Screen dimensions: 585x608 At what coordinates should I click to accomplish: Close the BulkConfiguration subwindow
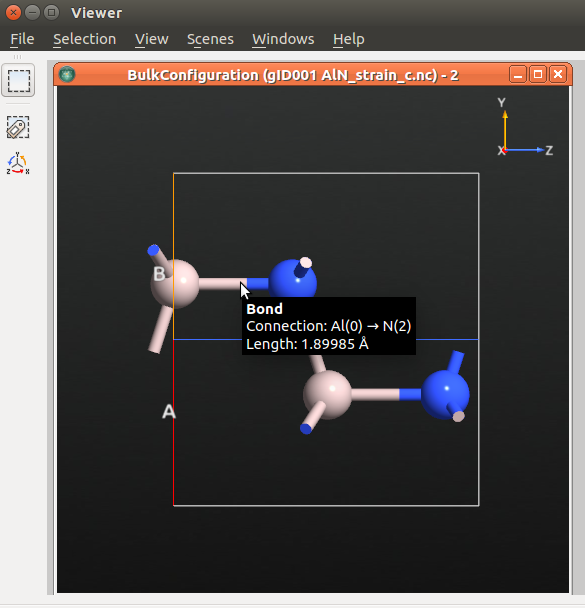[x=558, y=74]
